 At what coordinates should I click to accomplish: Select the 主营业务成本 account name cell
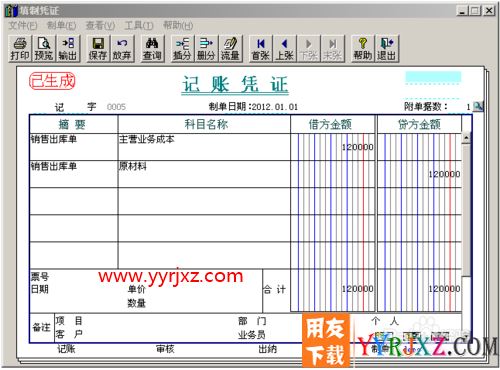click(204, 147)
